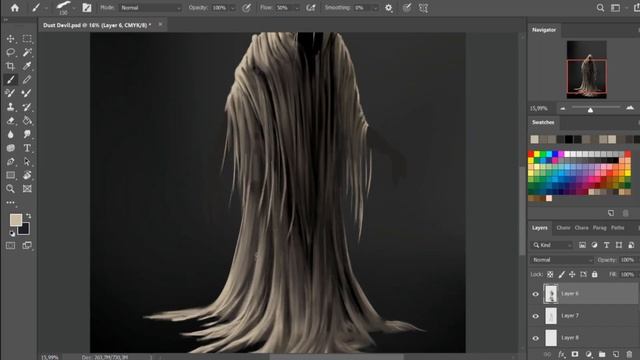This screenshot has height=360, width=640.
Task: Select the Zoom tool
Action: (x=11, y=189)
